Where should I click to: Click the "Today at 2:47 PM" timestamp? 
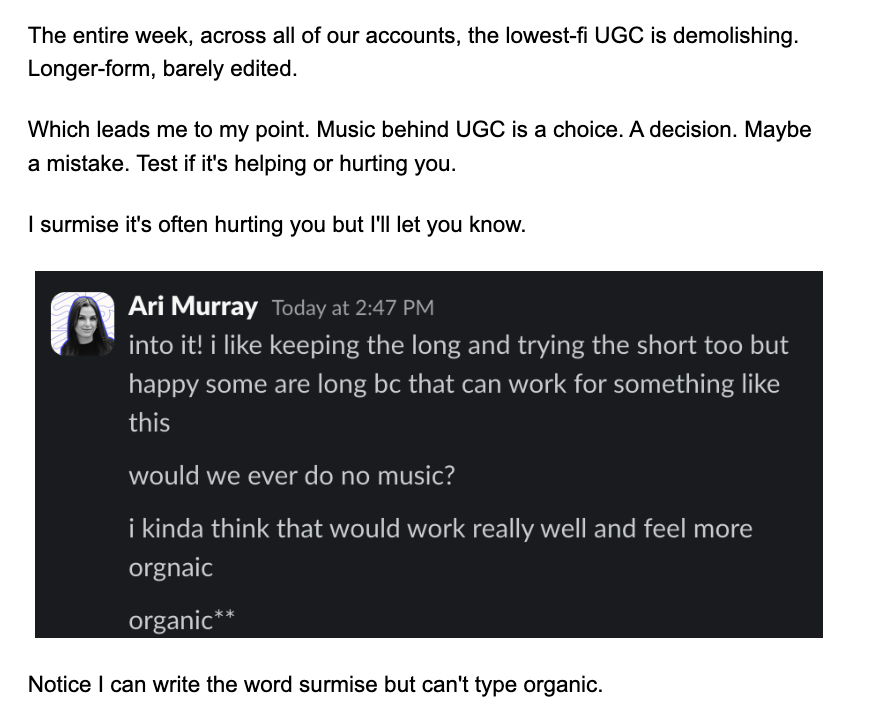coord(352,308)
